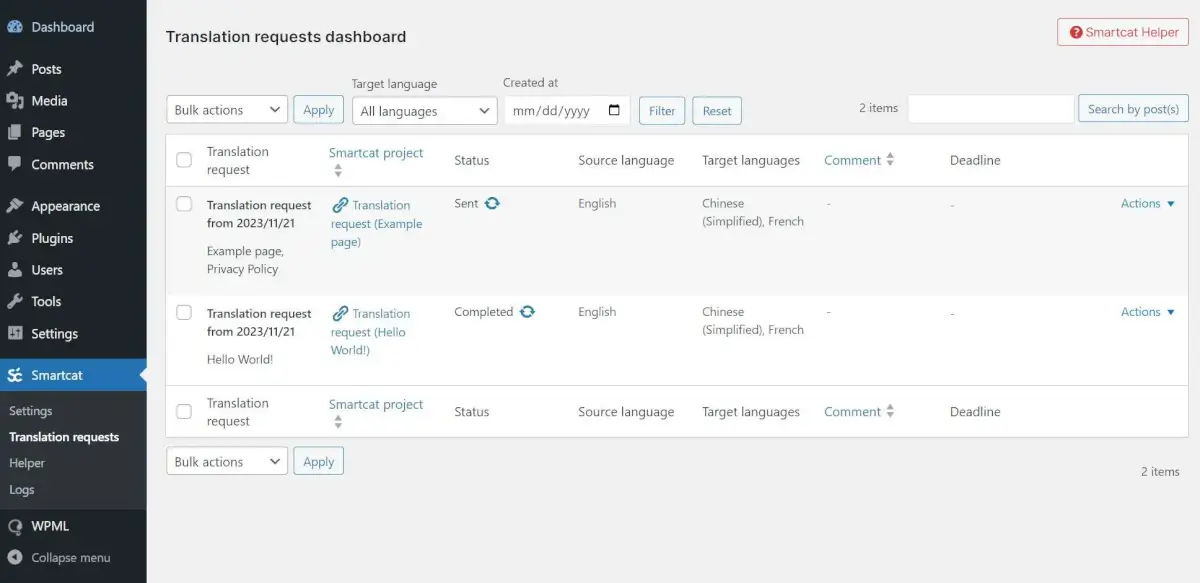Click the Plugins menu label
Screen dimensions: 1200x583
[x=52, y=238]
